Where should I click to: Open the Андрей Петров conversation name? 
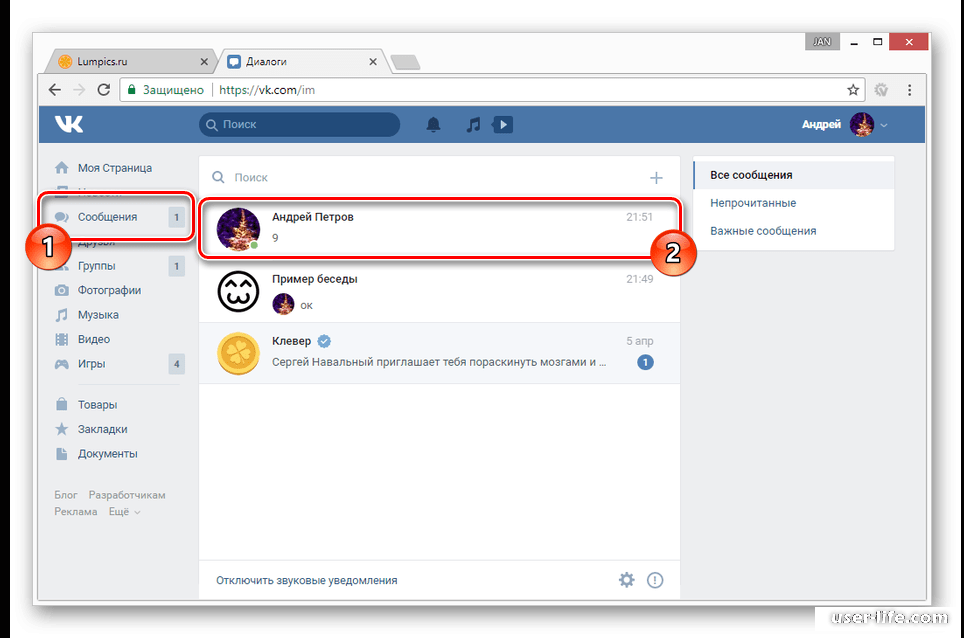point(312,217)
